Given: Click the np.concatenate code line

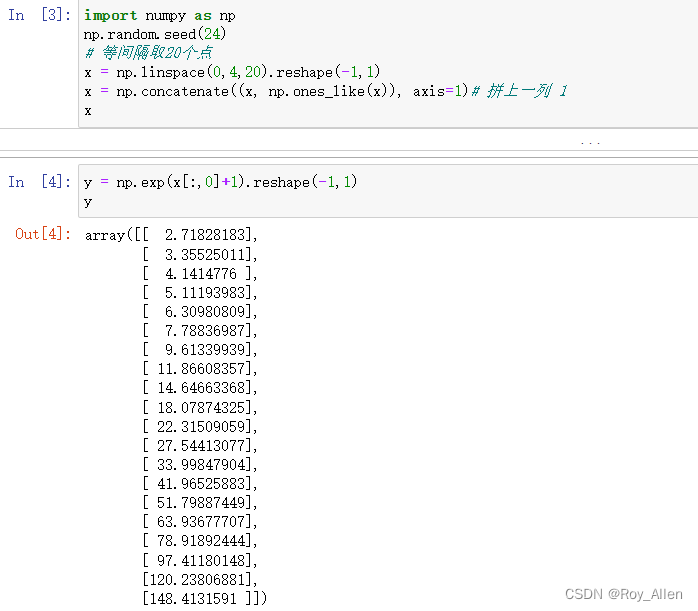Looking at the screenshot, I should [x=325, y=91].
